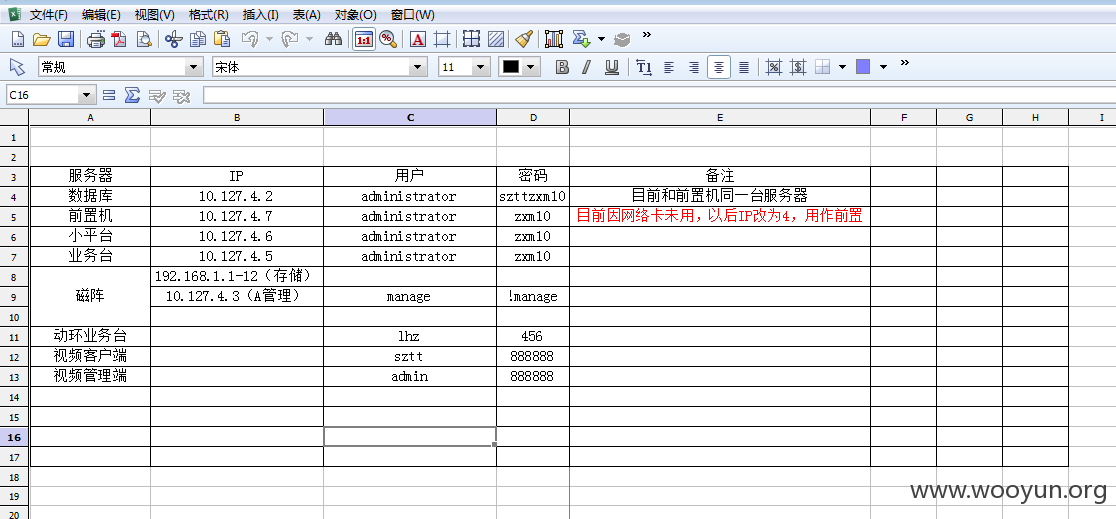Print with the printer icon

[x=96, y=39]
